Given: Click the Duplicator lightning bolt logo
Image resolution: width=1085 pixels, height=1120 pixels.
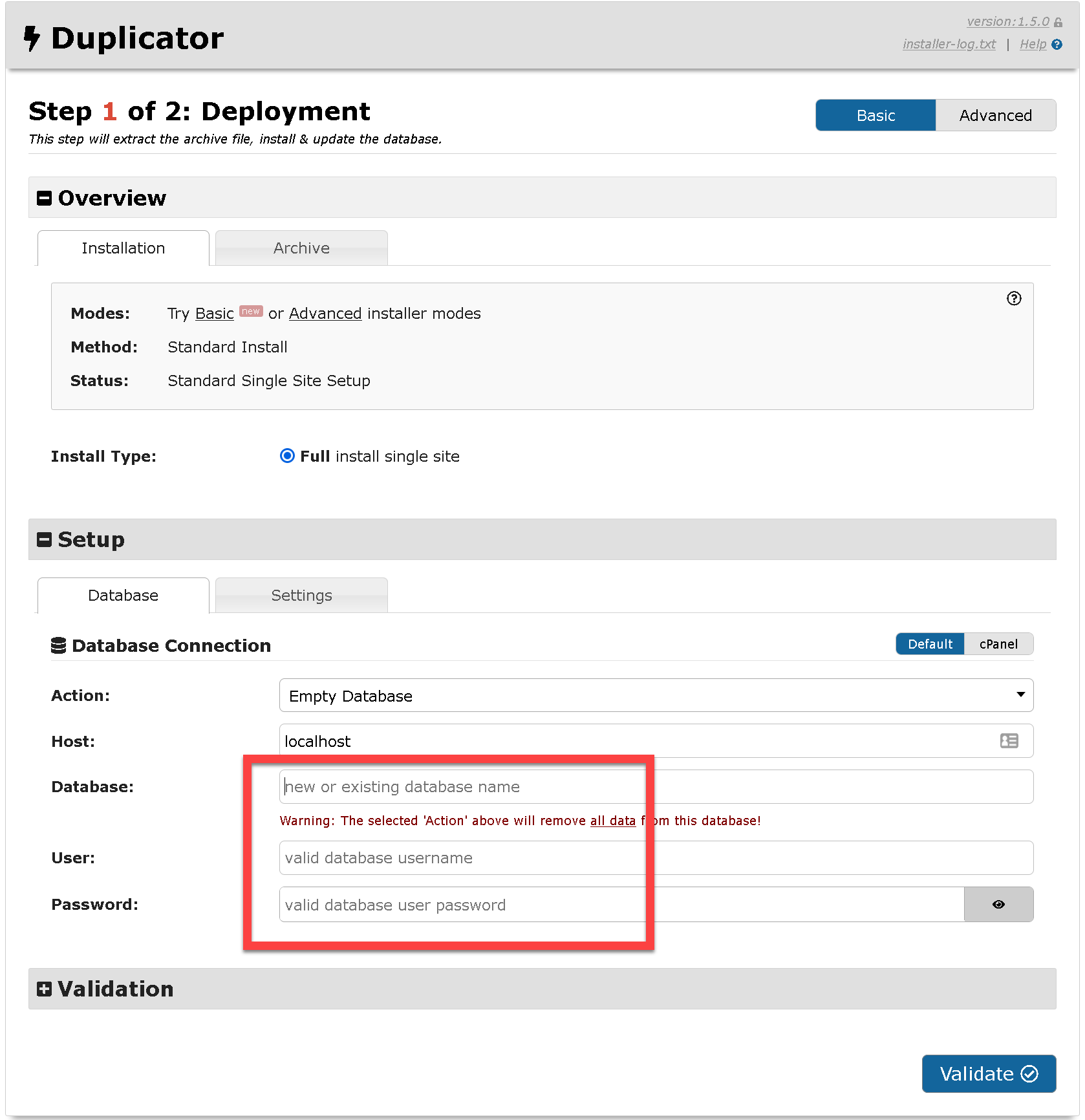Looking at the screenshot, I should point(32,38).
